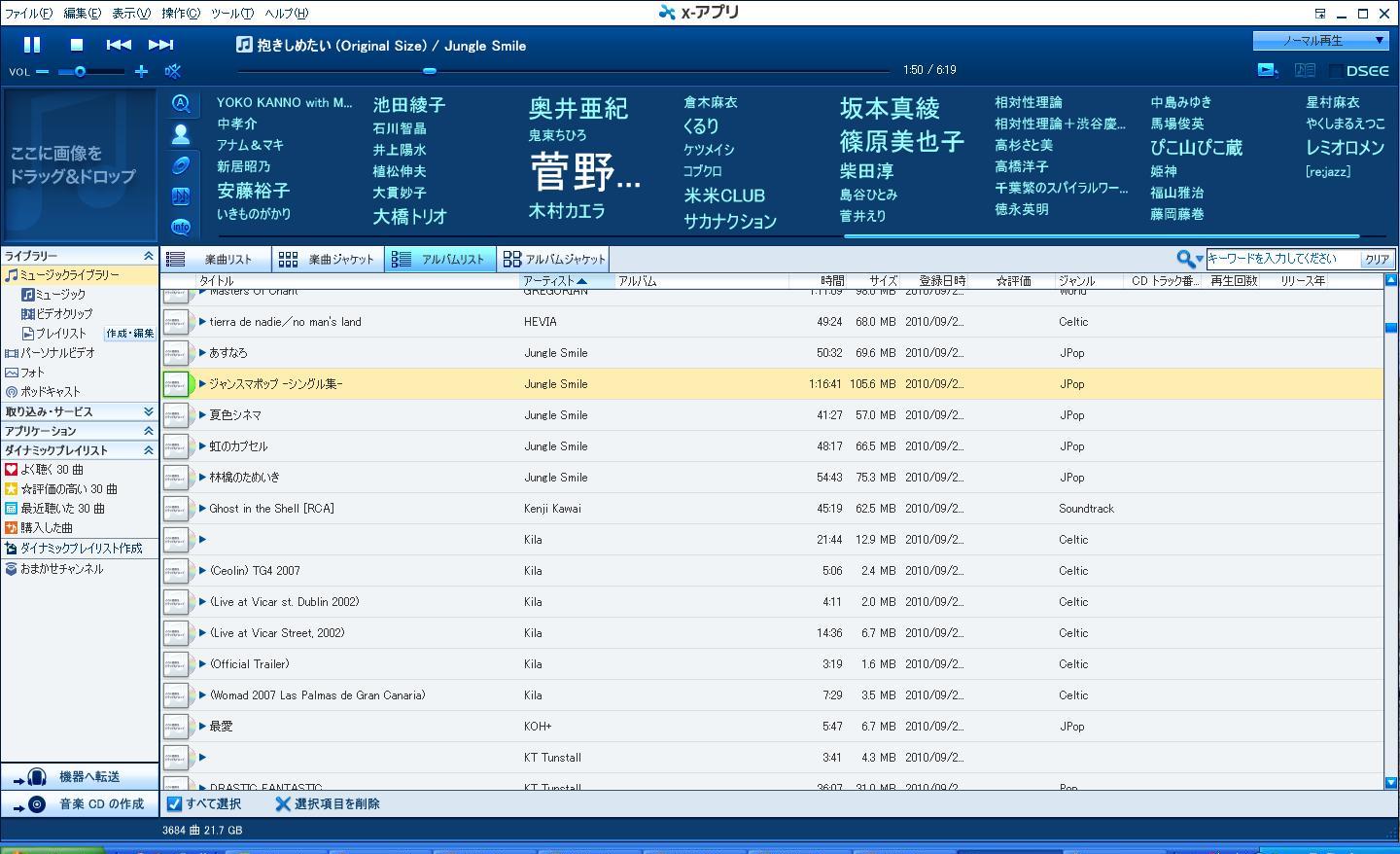Expand the 虹のカプセル album row
Screen dimensions: 1400x854
coord(202,446)
